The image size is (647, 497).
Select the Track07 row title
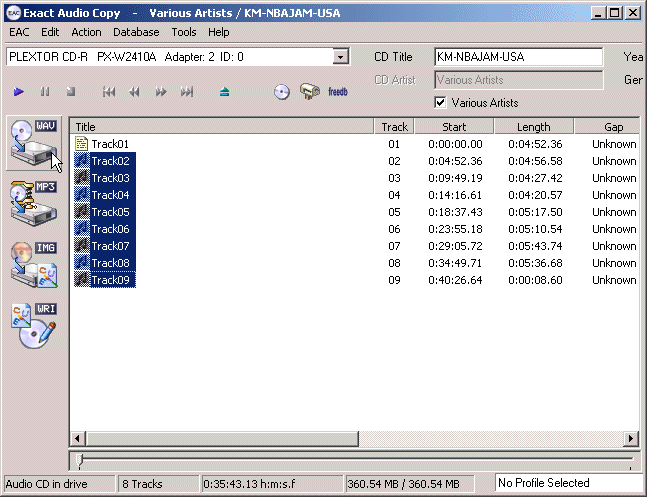(x=111, y=246)
